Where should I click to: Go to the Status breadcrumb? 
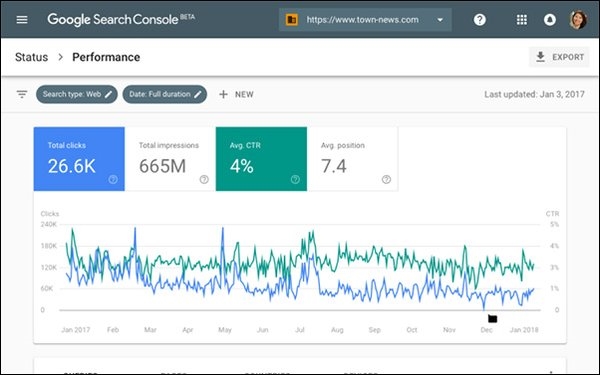[31, 57]
